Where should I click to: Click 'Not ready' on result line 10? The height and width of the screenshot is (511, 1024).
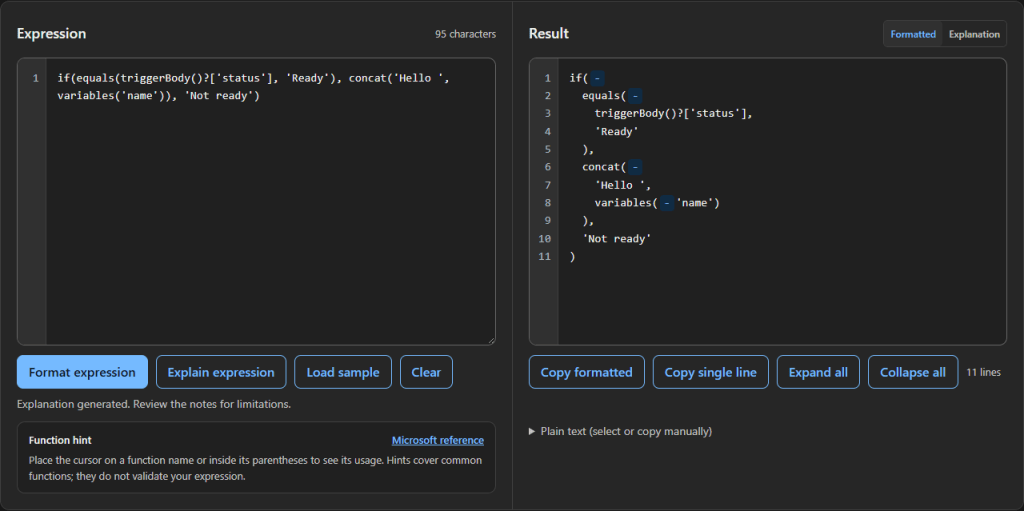(x=617, y=239)
